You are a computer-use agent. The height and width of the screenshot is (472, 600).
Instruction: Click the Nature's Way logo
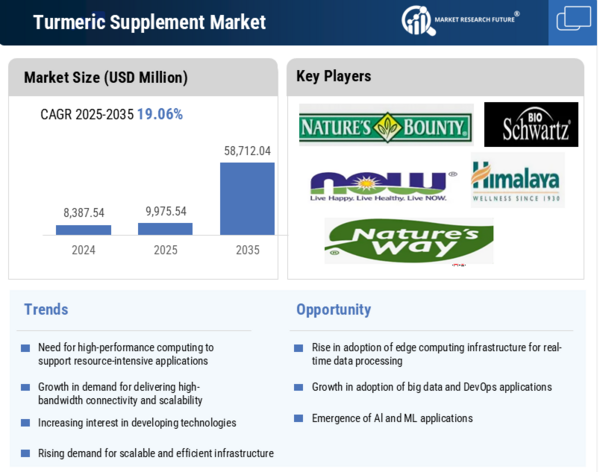[x=408, y=240]
